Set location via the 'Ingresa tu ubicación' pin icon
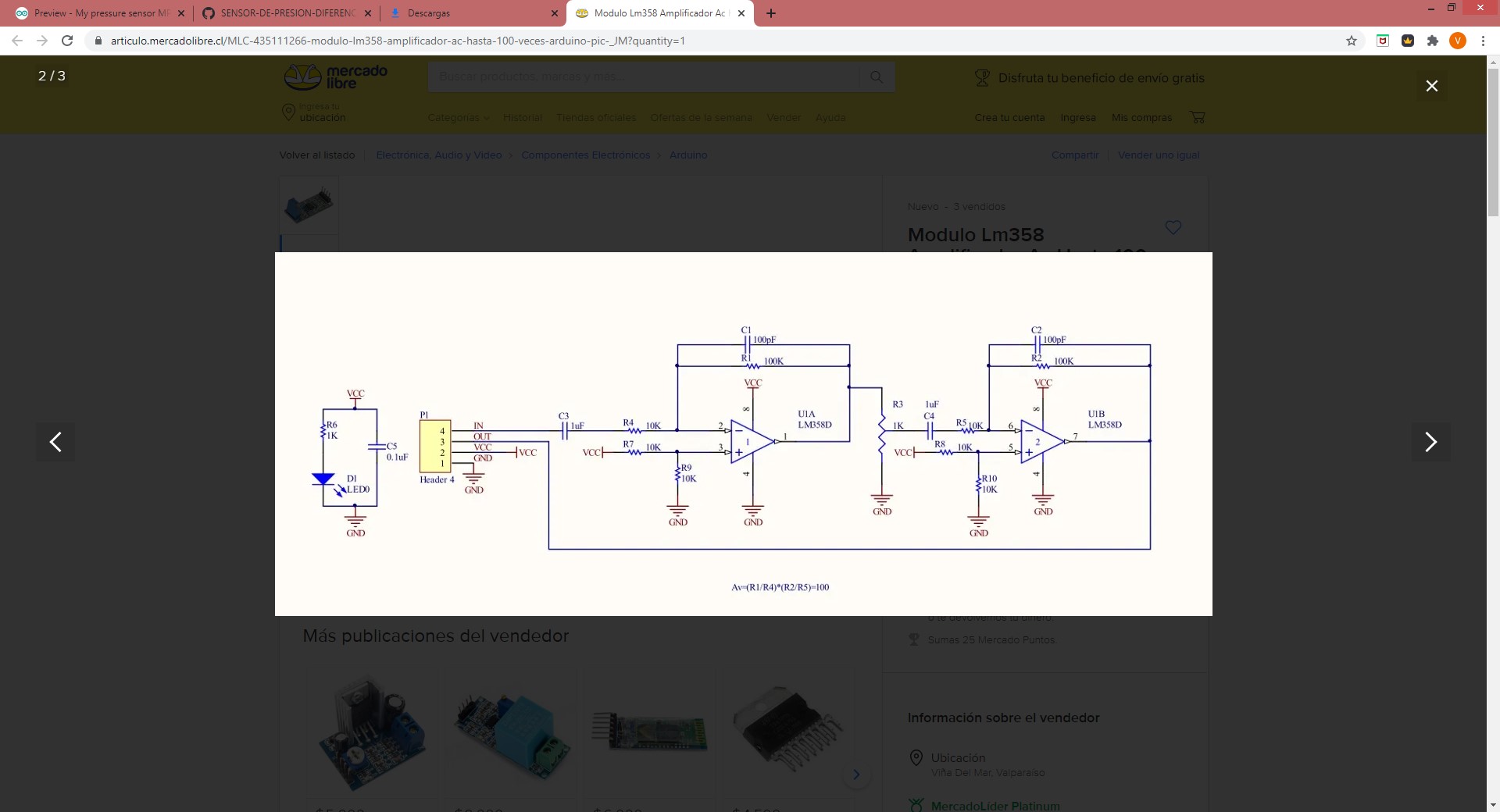Viewport: 1500px width, 812px height. 289,112
